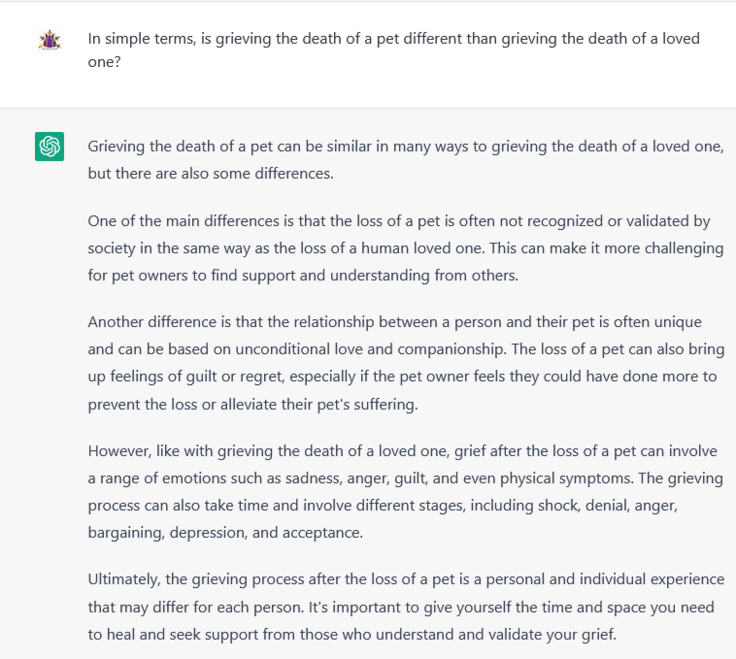Click the paragraph starting 'Another difference is'
736x659 pixels.
pos(406,363)
